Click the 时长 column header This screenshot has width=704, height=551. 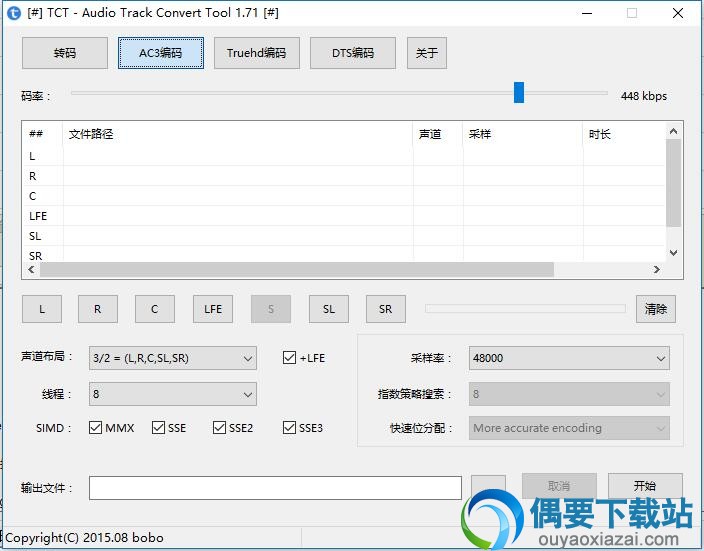625,134
